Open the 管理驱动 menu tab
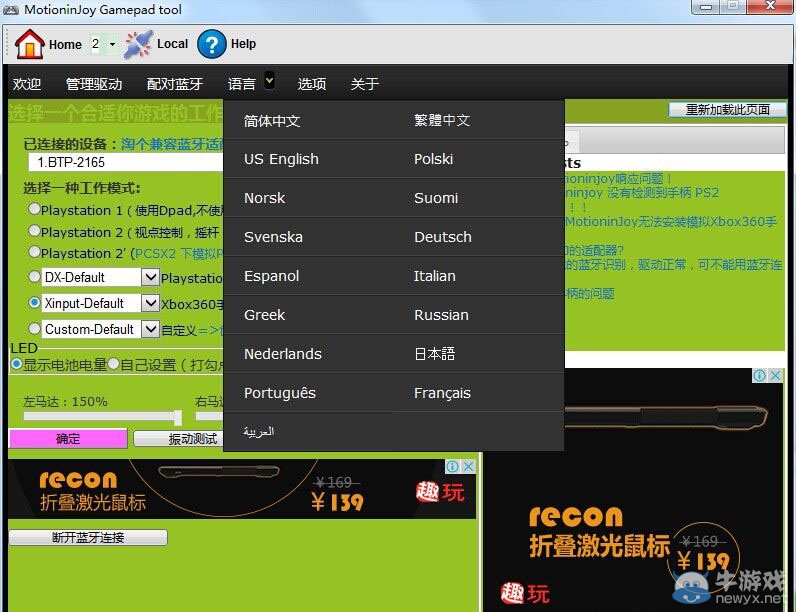 click(x=94, y=84)
